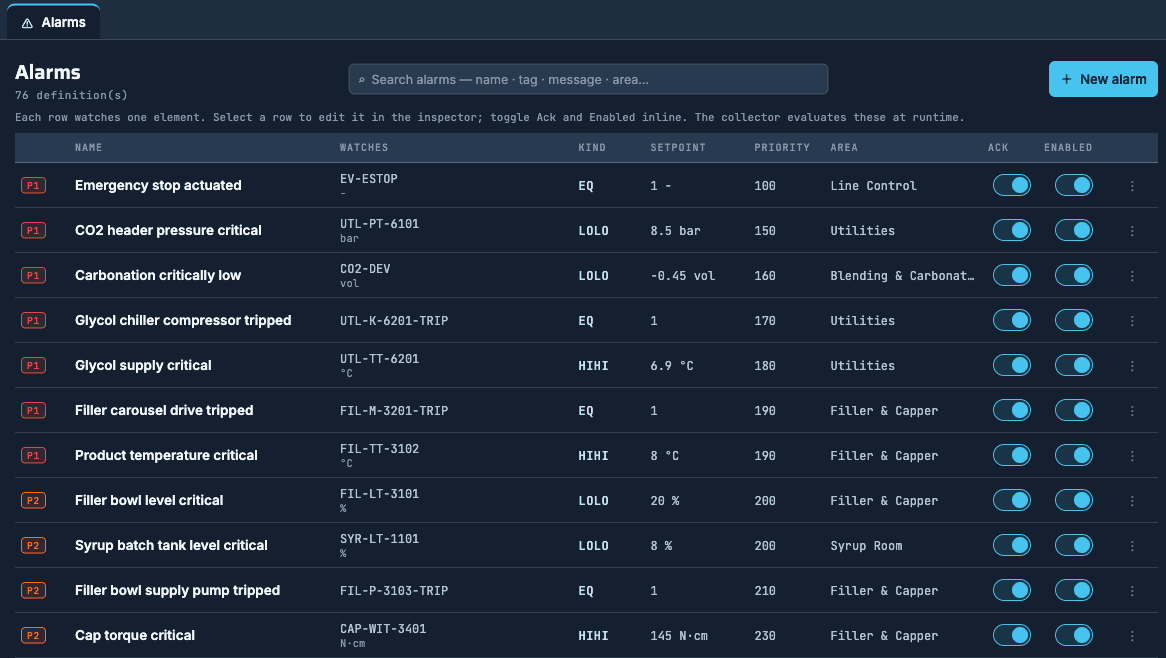Disable Enabled switch for Glycol supply critical
Screen dimensions: 1166x658
1073,365
